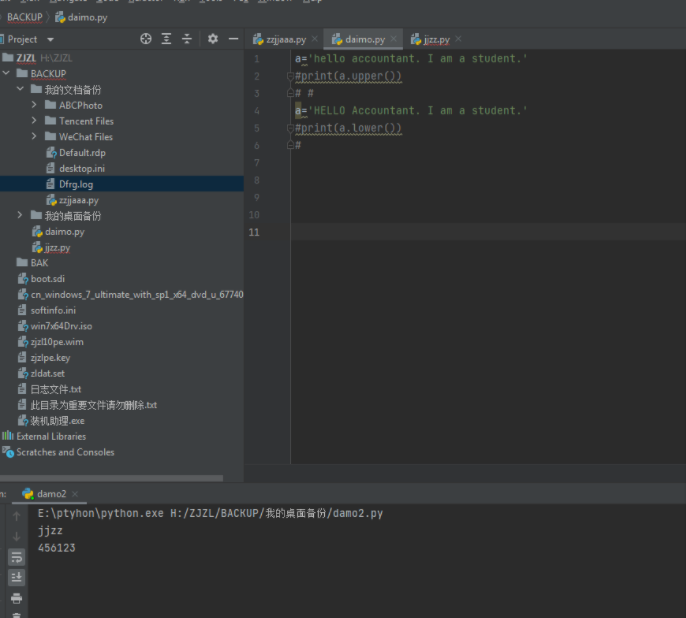Collapse the BACKUP folder tree
The width and height of the screenshot is (686, 618).
pos(8,74)
